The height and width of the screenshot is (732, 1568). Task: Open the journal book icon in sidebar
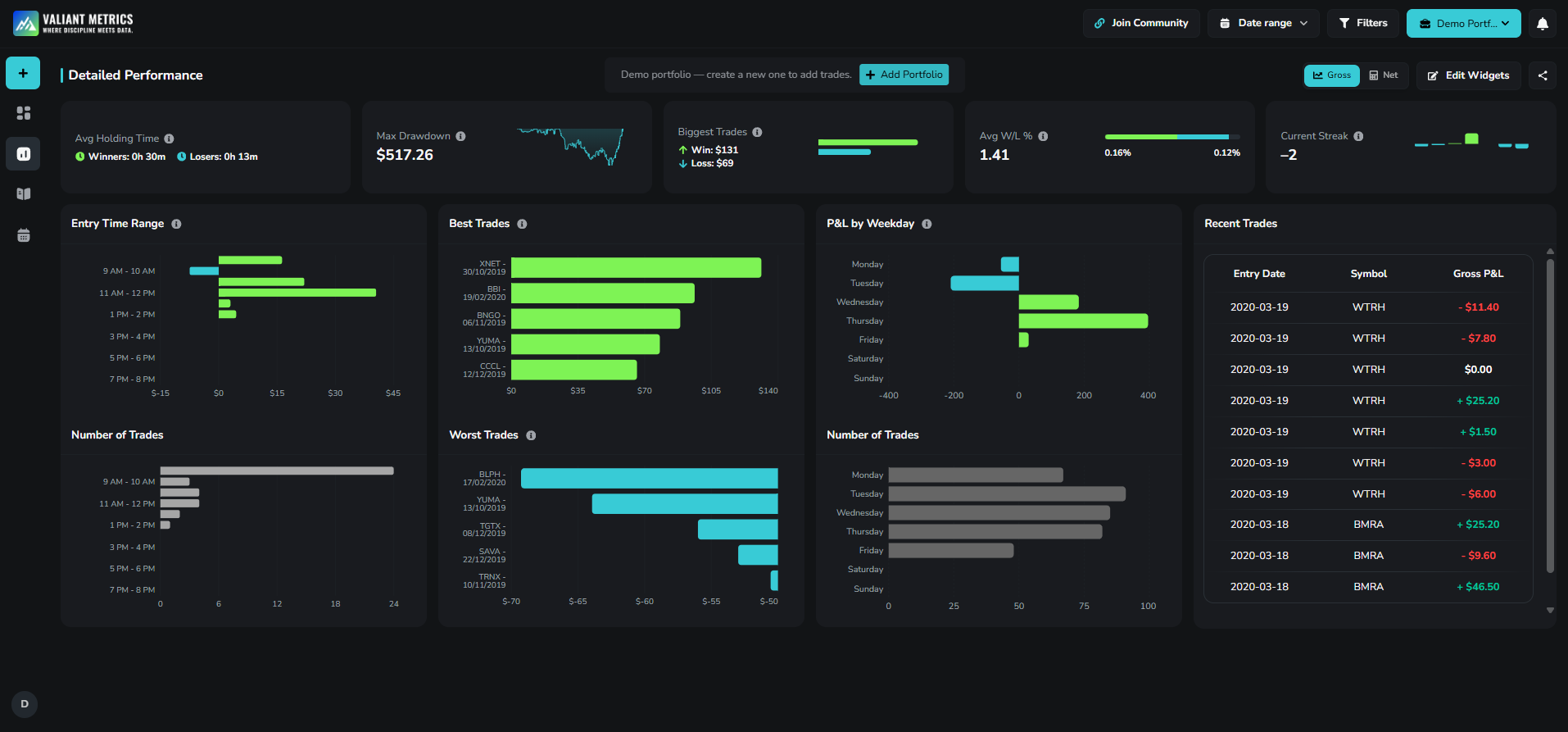(23, 193)
